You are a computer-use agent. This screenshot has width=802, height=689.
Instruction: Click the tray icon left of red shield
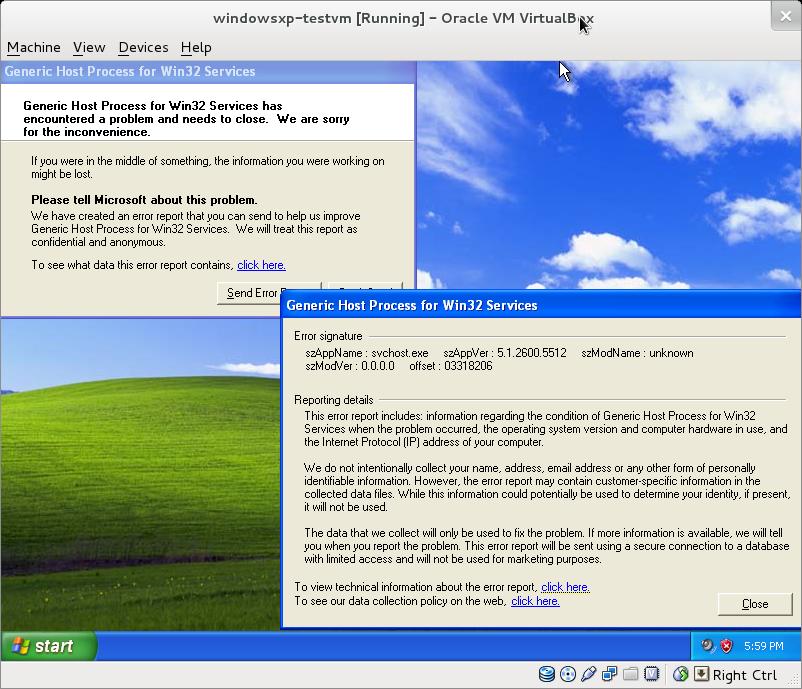point(708,646)
